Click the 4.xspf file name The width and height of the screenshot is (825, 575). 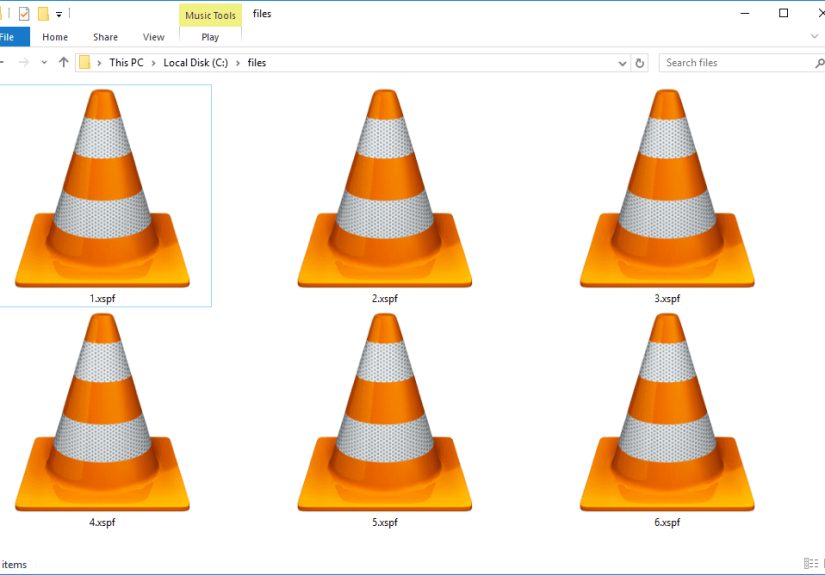click(102, 522)
